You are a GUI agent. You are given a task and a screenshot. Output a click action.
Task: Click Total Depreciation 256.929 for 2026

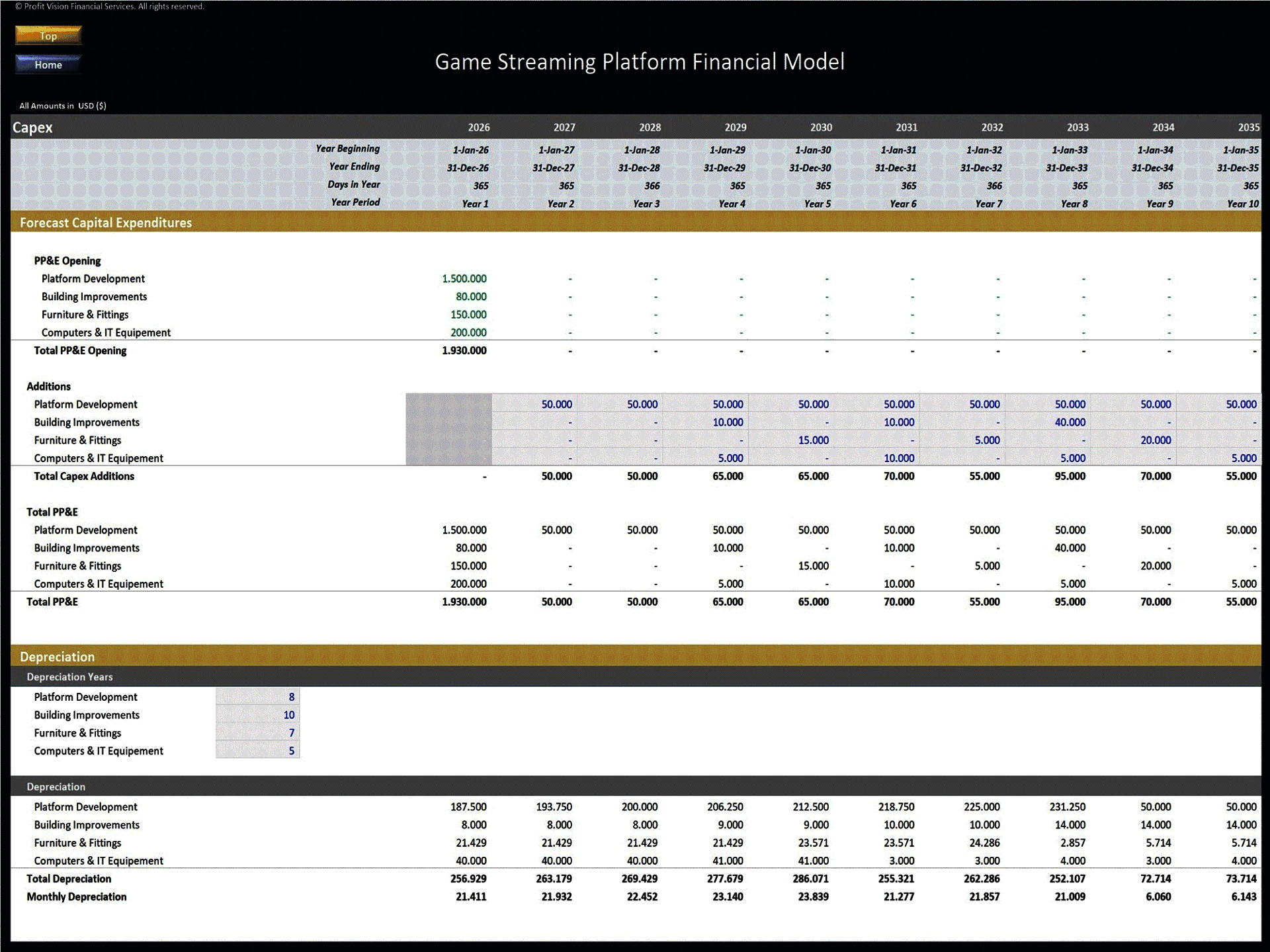tap(468, 879)
